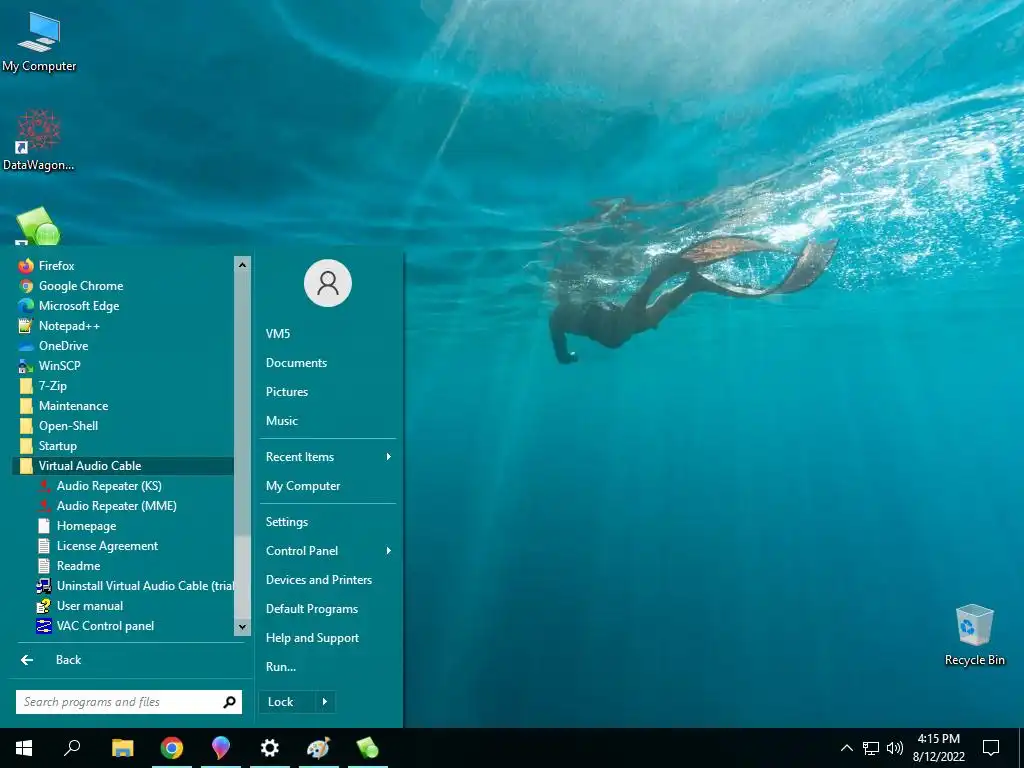This screenshot has width=1024, height=768.
Task: Open Microsoft Edge in start menu
Action: (123, 306)
